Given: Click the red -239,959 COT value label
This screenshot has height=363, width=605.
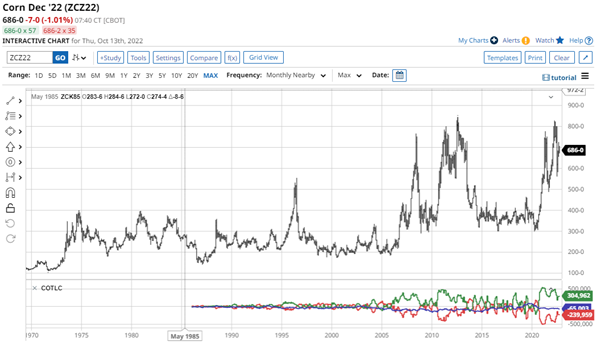Looking at the screenshot, I should pos(578,315).
